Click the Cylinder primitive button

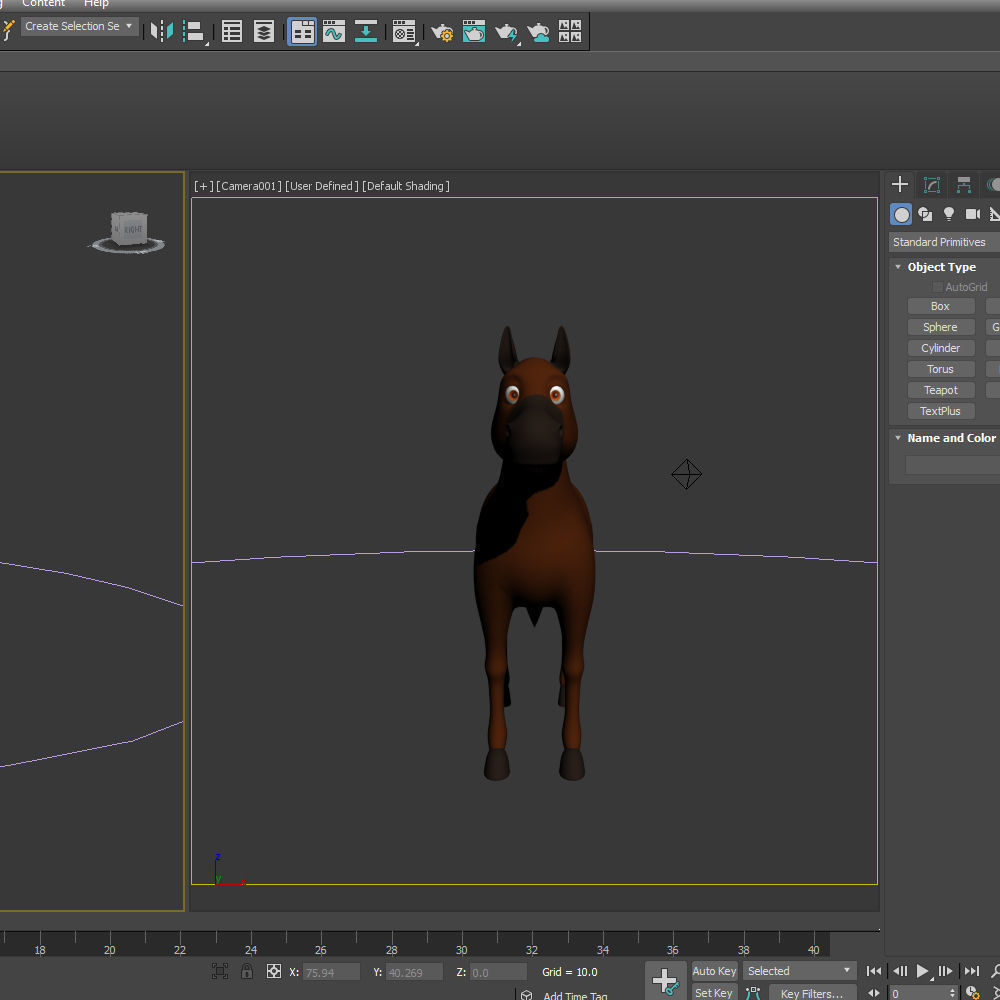coord(941,348)
